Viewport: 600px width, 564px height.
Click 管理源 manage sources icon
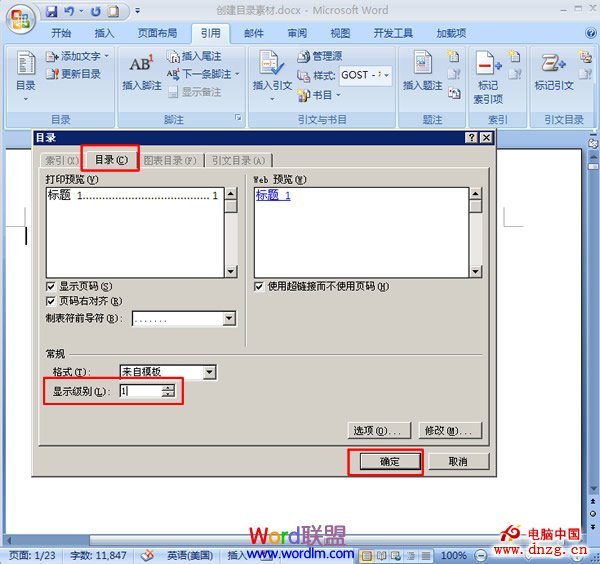tap(303, 57)
